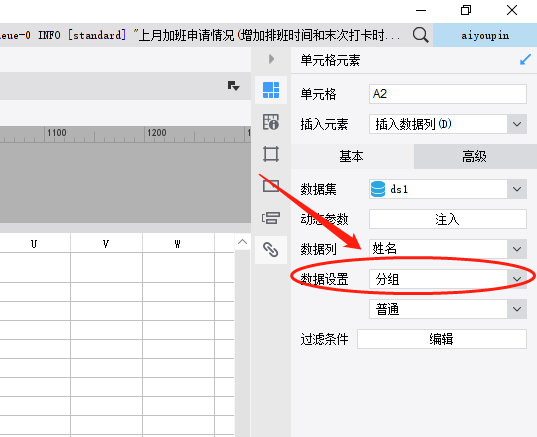Open the cell element panel icon
Image resolution: width=537 pixels, height=437 pixels.
pos(271,90)
